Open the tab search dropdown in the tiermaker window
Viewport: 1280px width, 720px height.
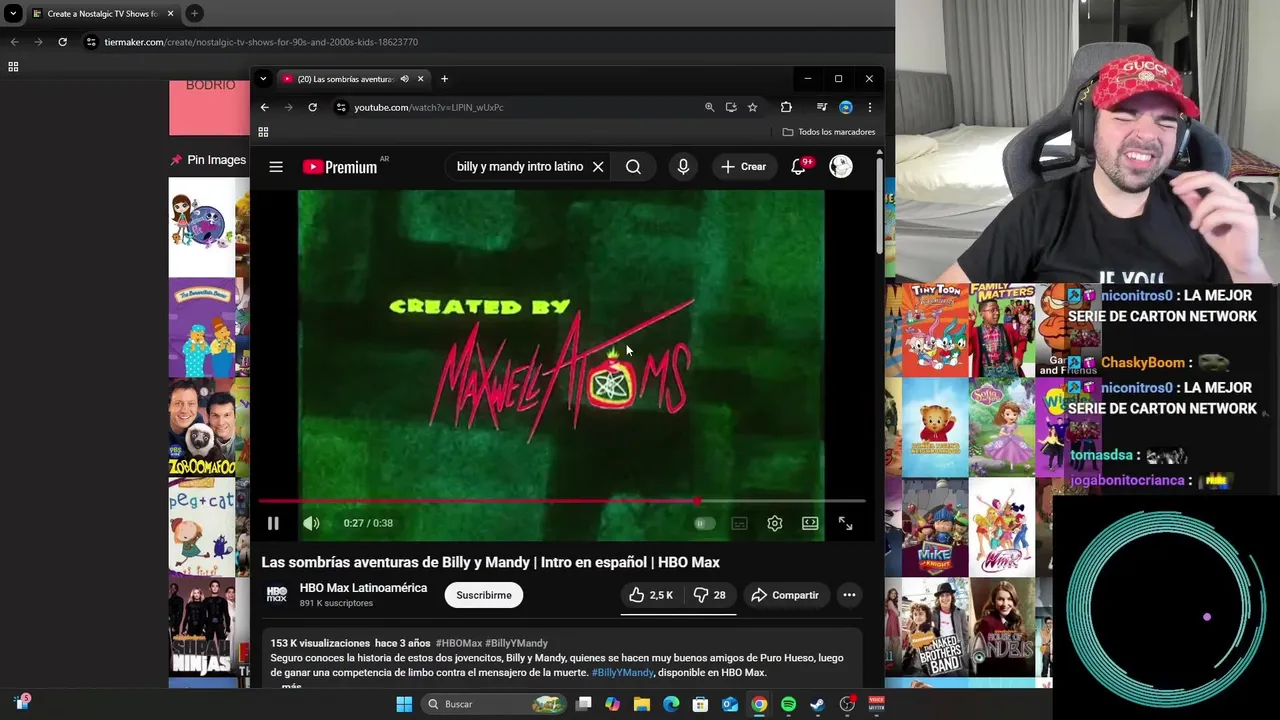pos(13,14)
